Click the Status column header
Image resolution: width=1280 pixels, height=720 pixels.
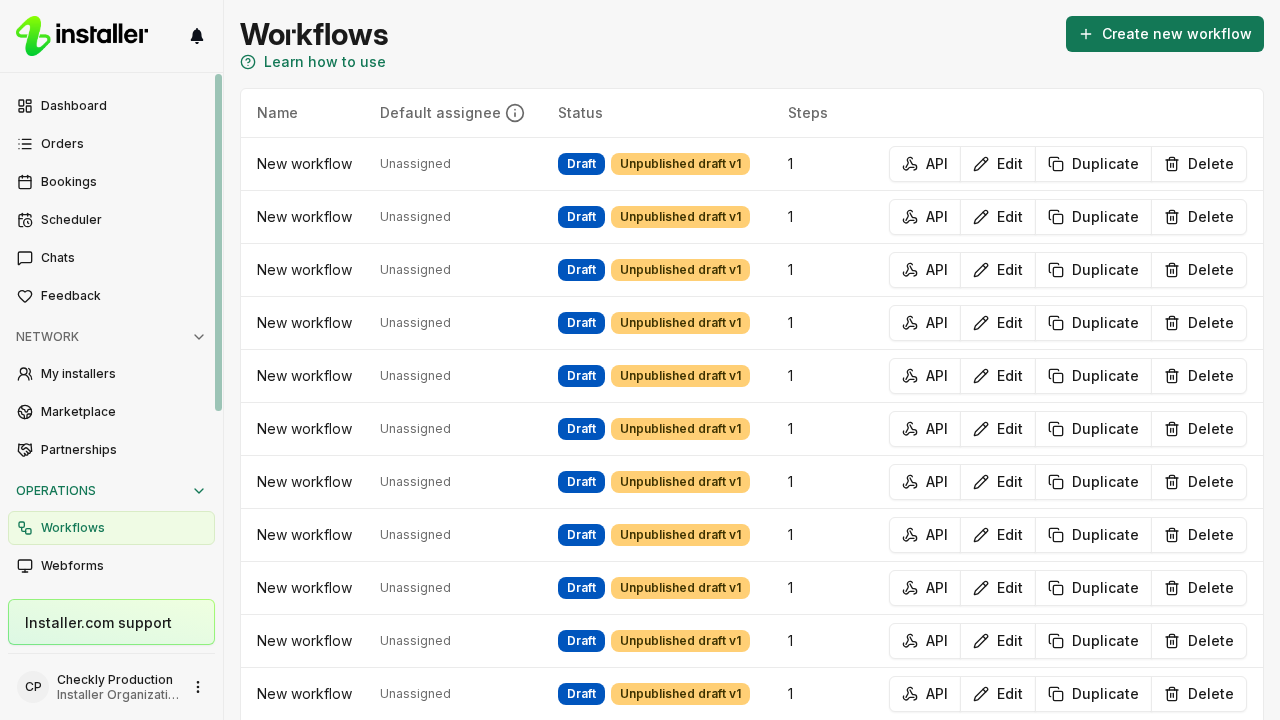[x=580, y=113]
